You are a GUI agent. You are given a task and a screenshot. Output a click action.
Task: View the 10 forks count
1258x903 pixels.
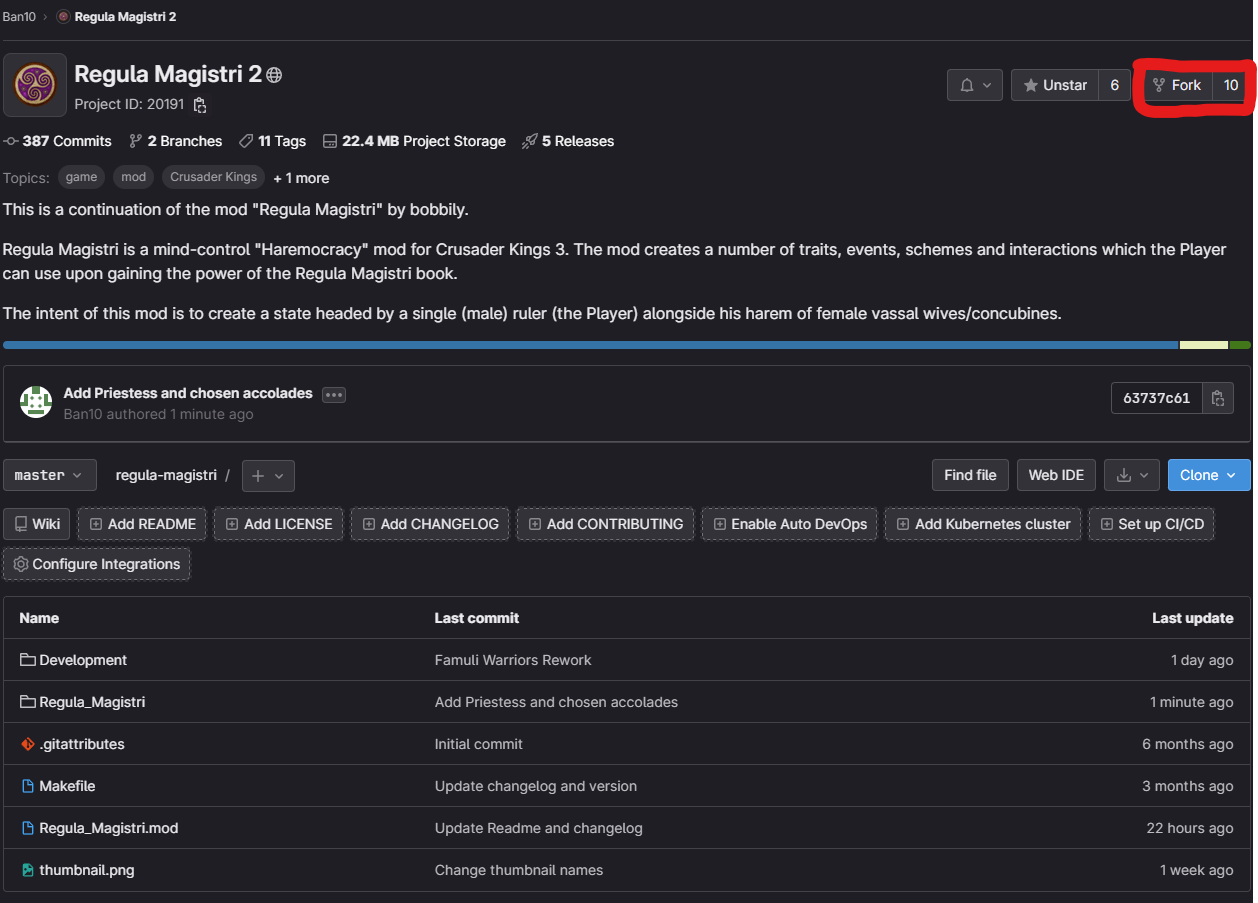[x=1231, y=85]
